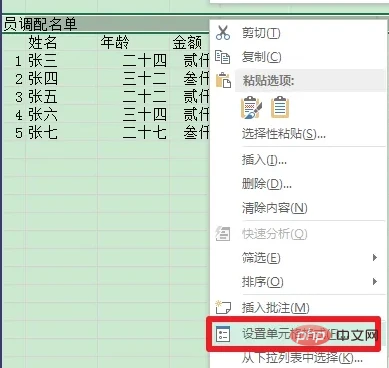Click the 金额 header cell
The height and width of the screenshot is (368, 389).
[x=190, y=42]
